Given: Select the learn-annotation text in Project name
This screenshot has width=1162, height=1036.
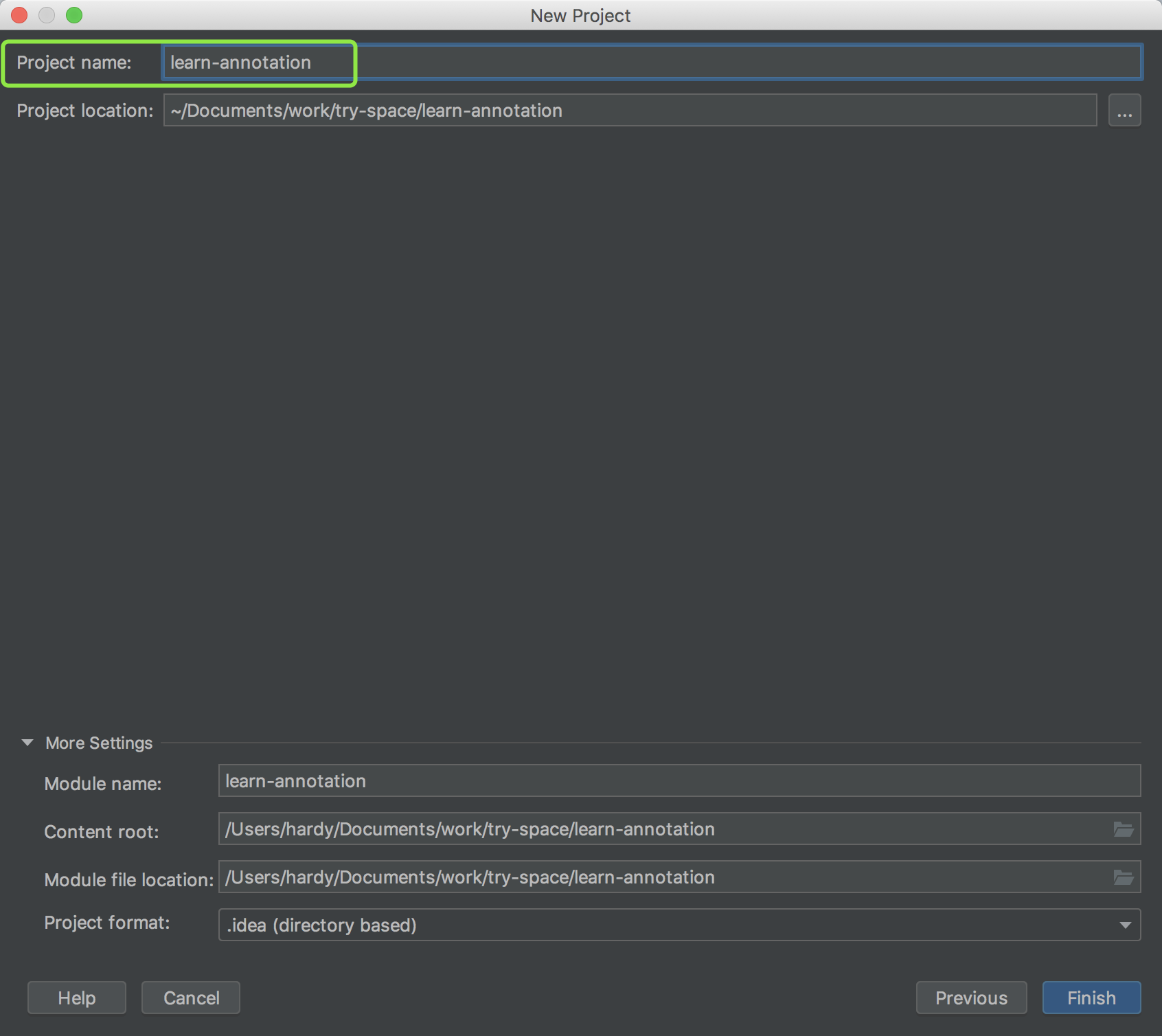Looking at the screenshot, I should coord(240,62).
